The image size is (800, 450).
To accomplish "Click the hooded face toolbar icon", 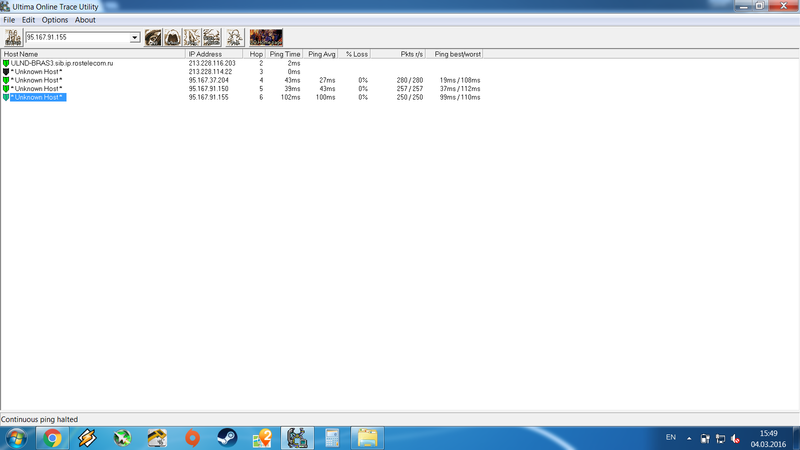I will pyautogui.click(x=153, y=37).
